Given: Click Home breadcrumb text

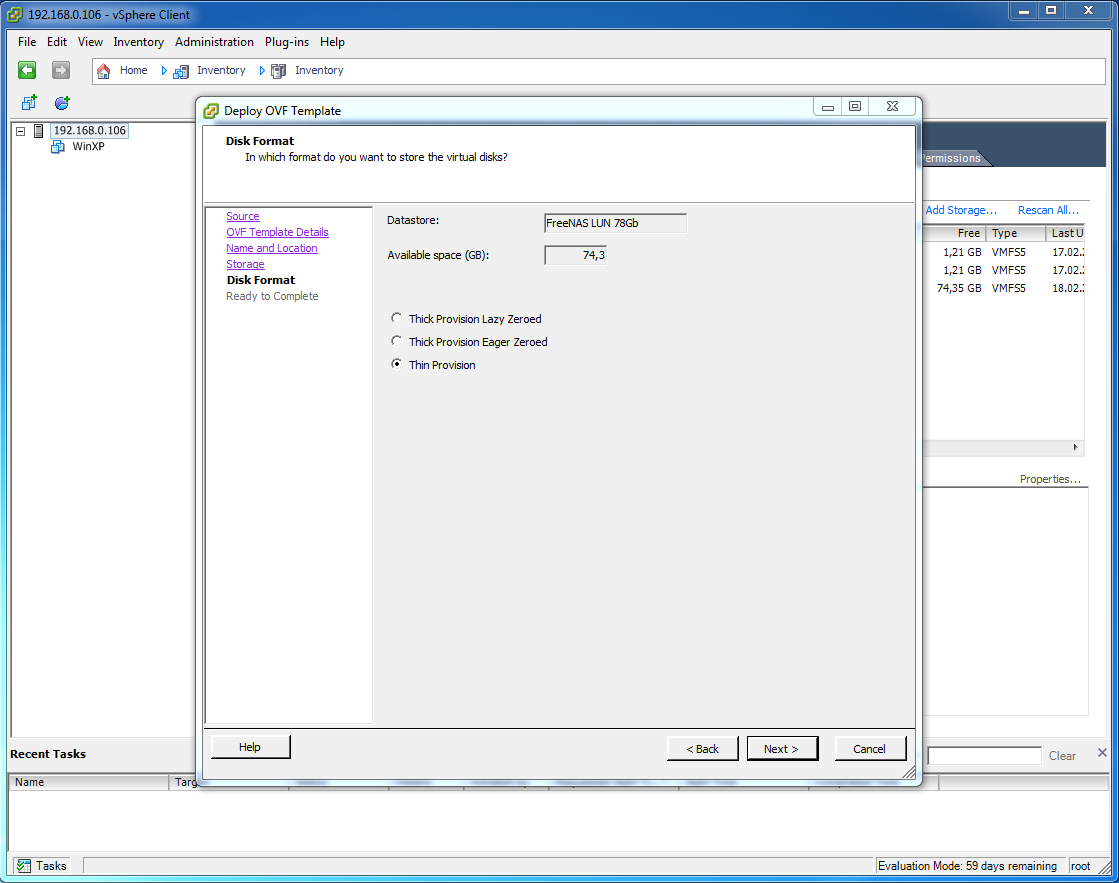Looking at the screenshot, I should pos(133,70).
